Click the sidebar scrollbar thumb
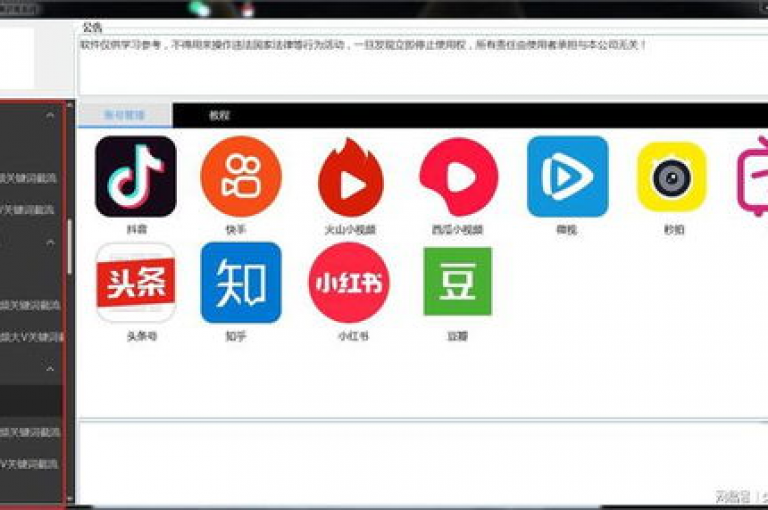768x510 pixels. click(70, 246)
